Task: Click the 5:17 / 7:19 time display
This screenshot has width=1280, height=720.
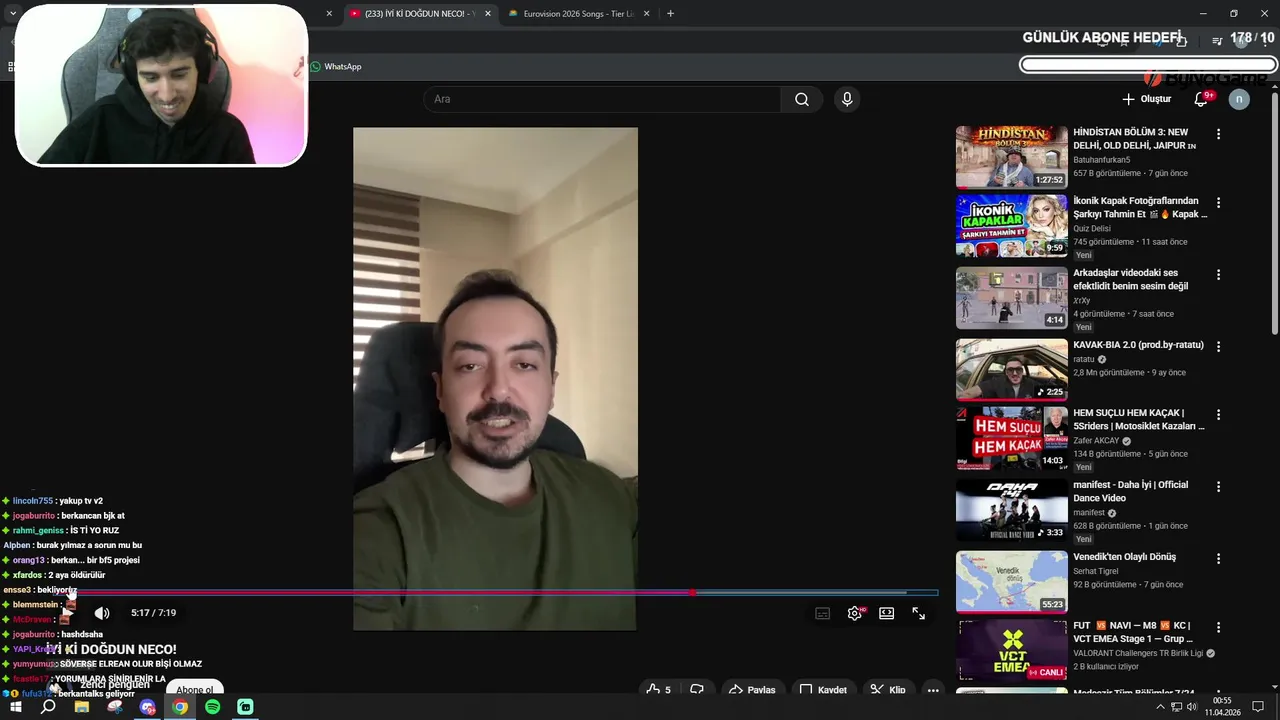Action: point(153,613)
